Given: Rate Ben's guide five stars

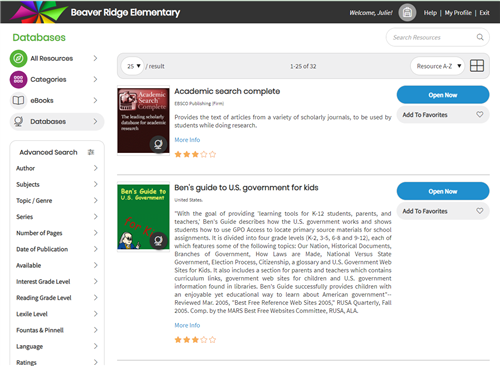Looking at the screenshot, I should 213,340.
